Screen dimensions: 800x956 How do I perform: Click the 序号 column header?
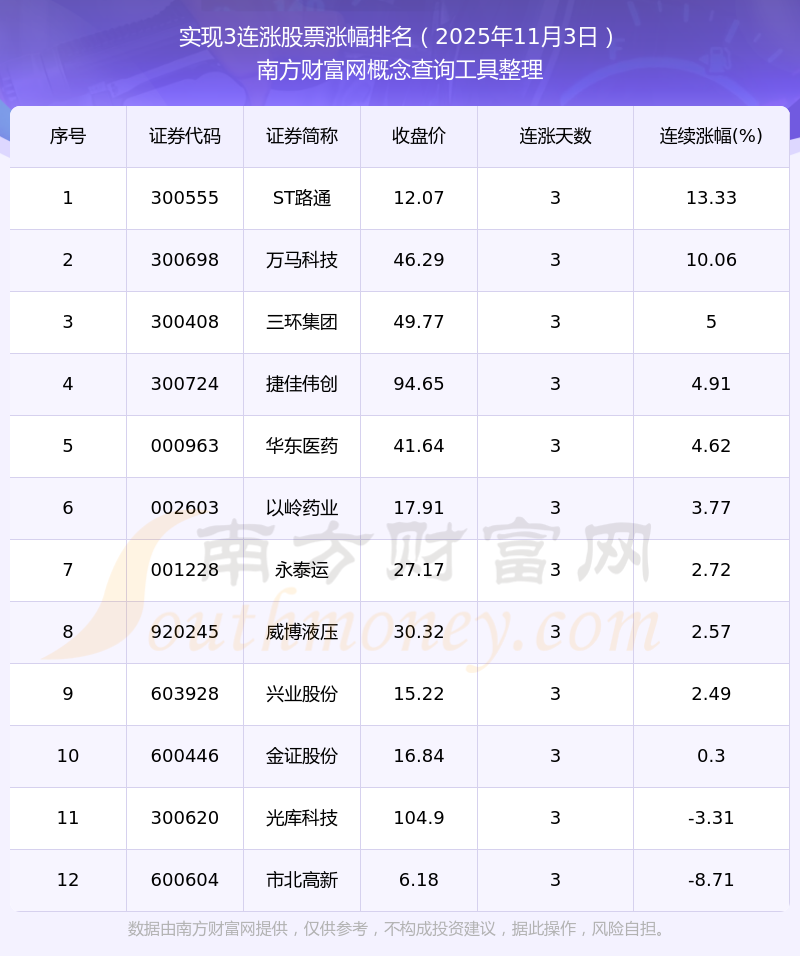point(68,136)
